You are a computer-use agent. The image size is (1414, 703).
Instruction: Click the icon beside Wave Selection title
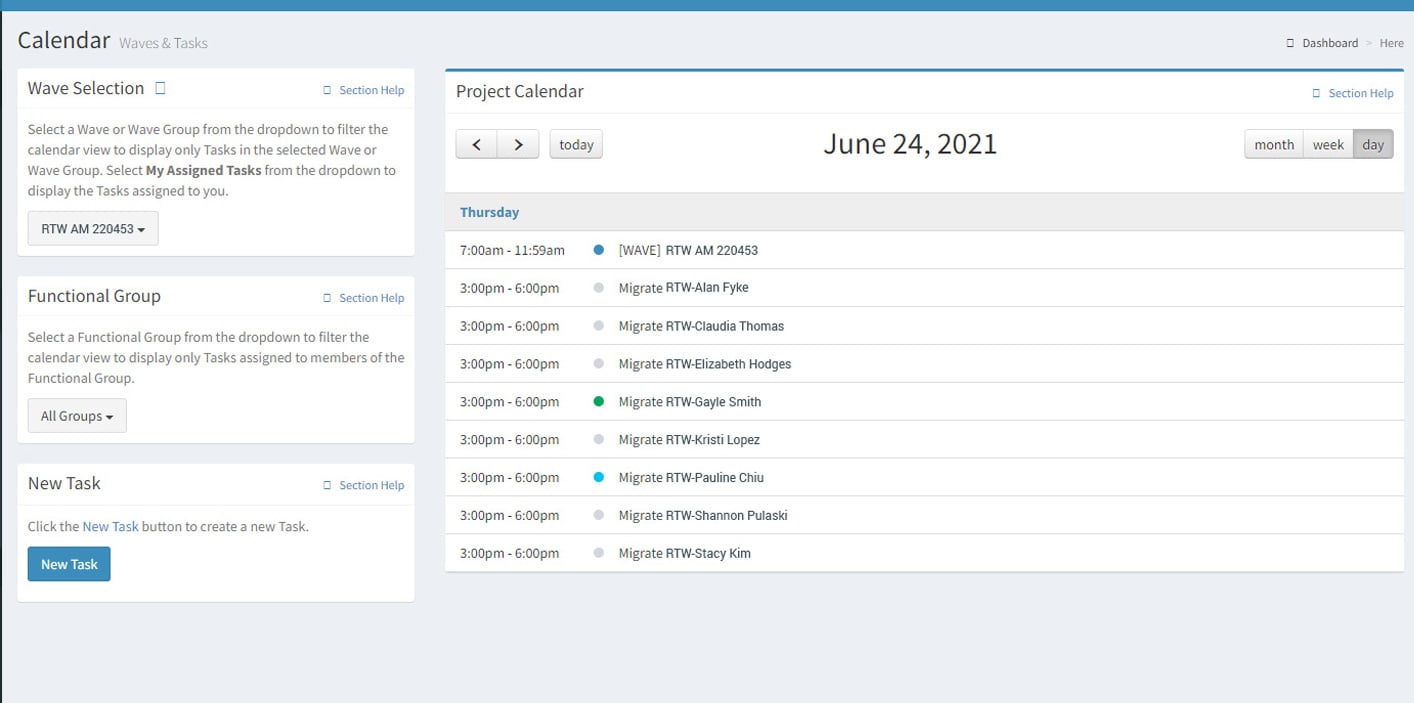160,88
